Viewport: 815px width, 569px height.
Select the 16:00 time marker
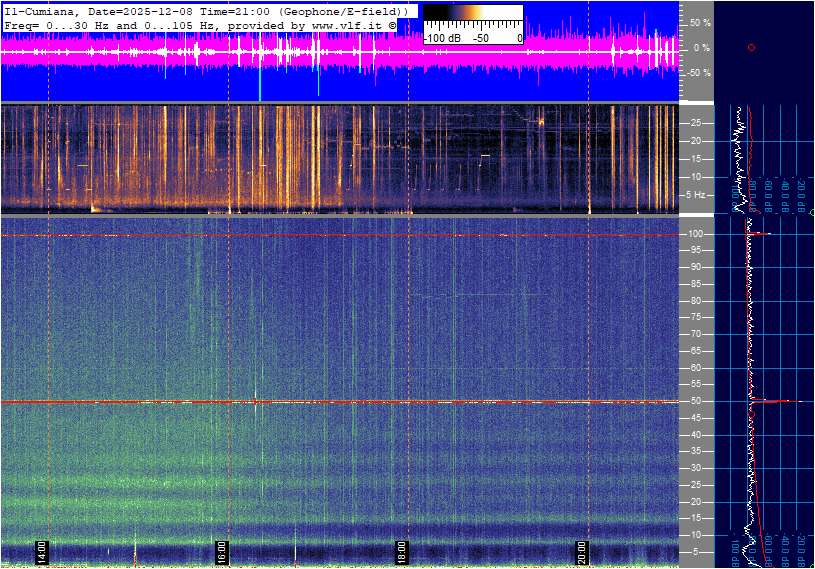click(222, 552)
